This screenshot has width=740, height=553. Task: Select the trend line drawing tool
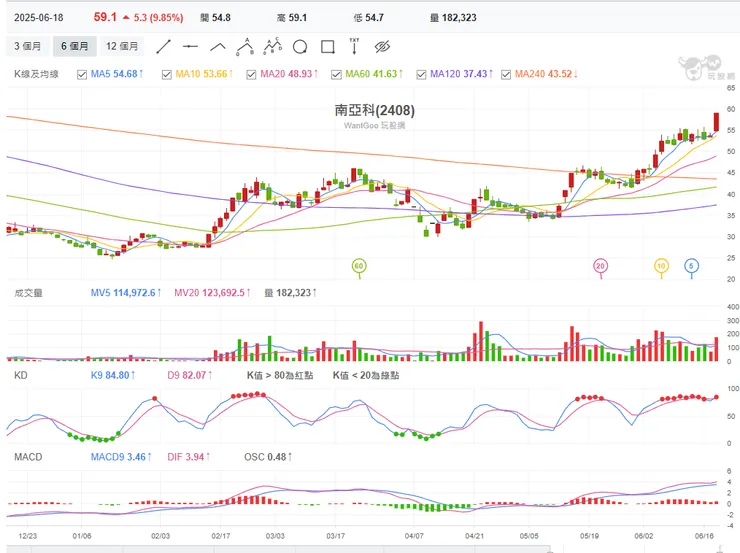click(164, 46)
